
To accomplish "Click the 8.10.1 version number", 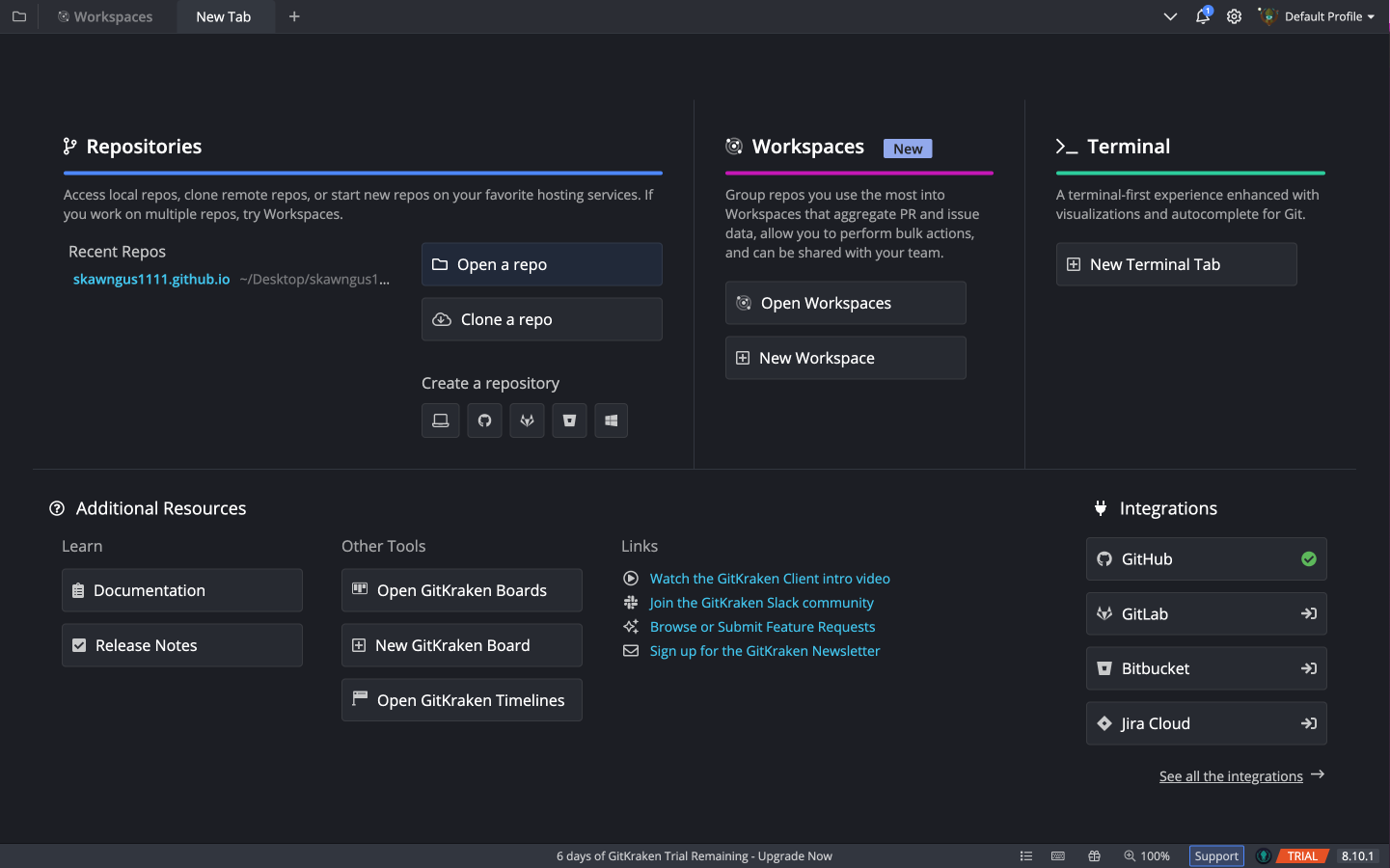I will [x=1357, y=856].
